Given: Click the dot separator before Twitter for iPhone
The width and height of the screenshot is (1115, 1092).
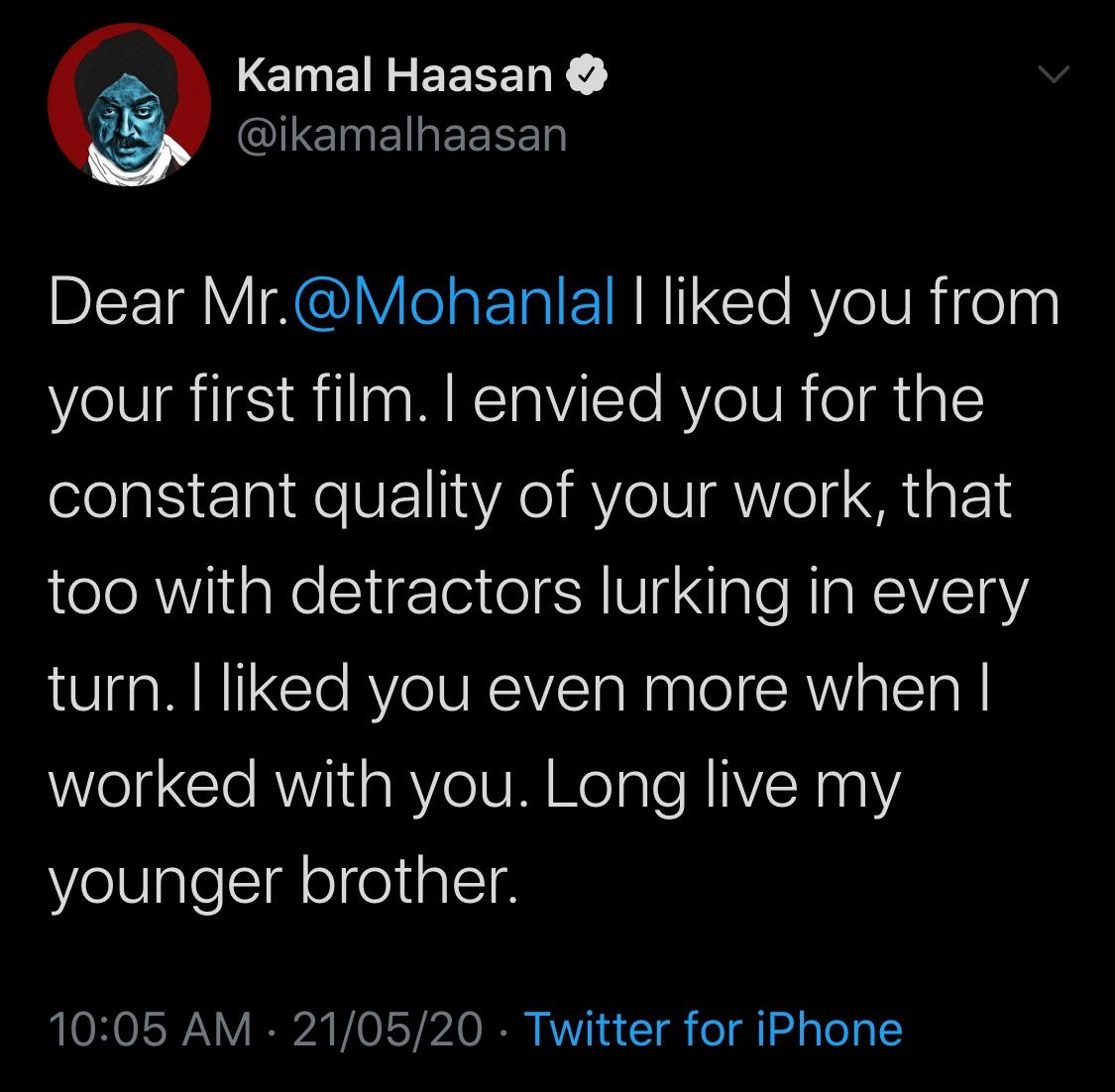Looking at the screenshot, I should point(503,1031).
